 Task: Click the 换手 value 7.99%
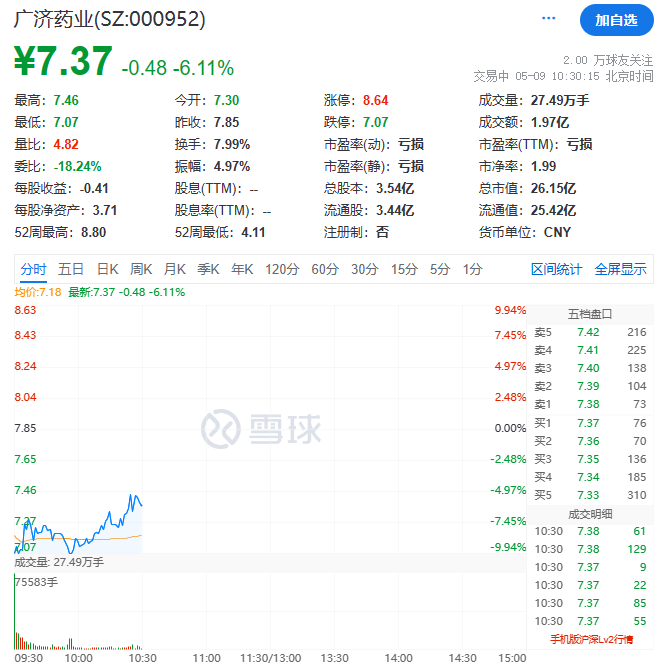pos(232,144)
